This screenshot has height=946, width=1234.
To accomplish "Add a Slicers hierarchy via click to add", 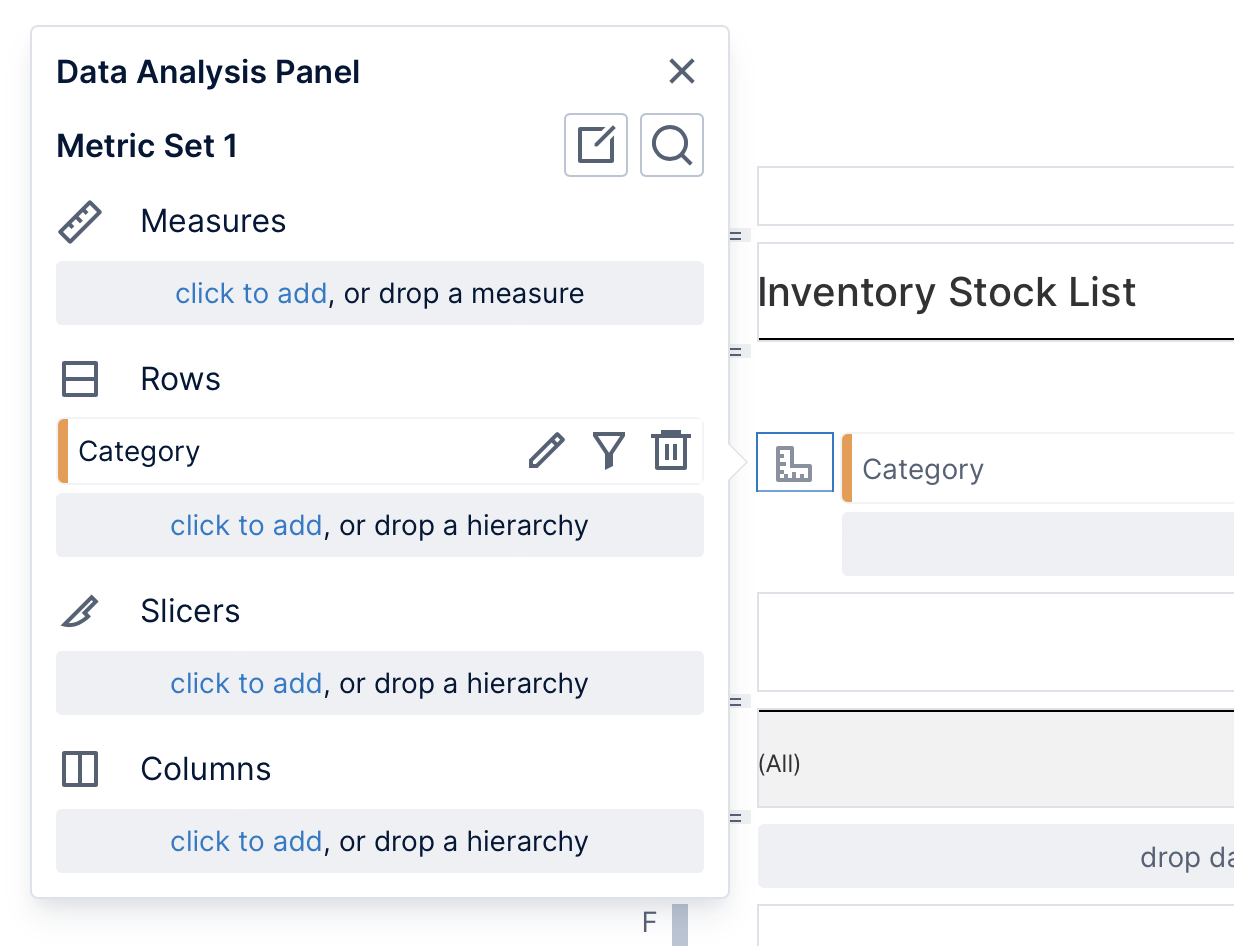I will coord(246,683).
